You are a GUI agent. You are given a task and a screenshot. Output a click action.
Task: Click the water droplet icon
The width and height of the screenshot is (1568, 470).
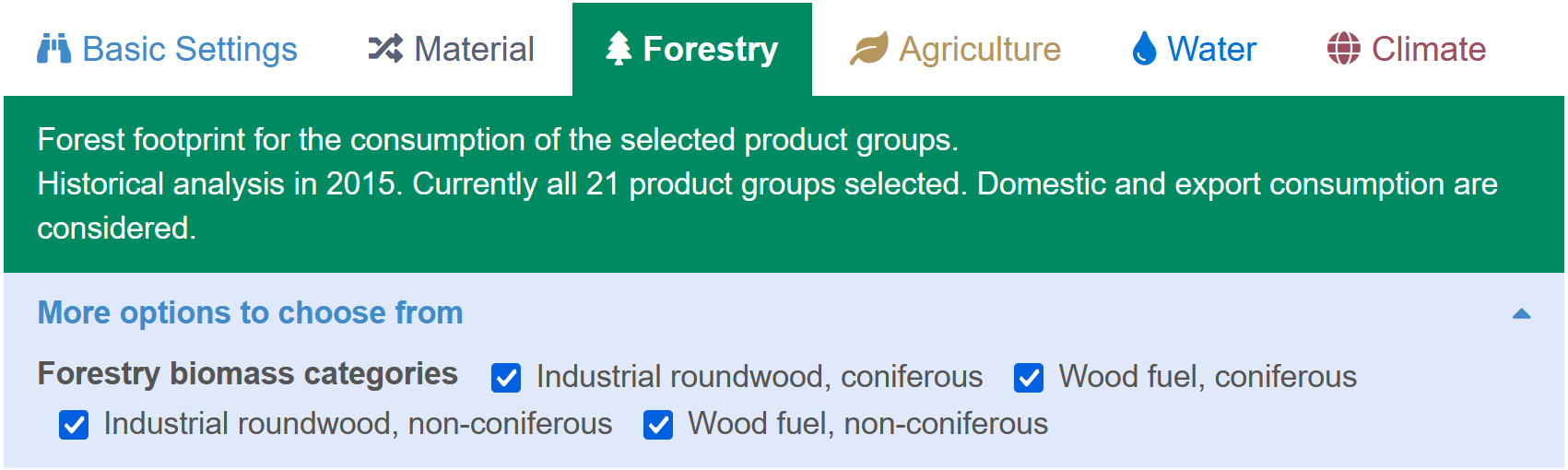1144,49
